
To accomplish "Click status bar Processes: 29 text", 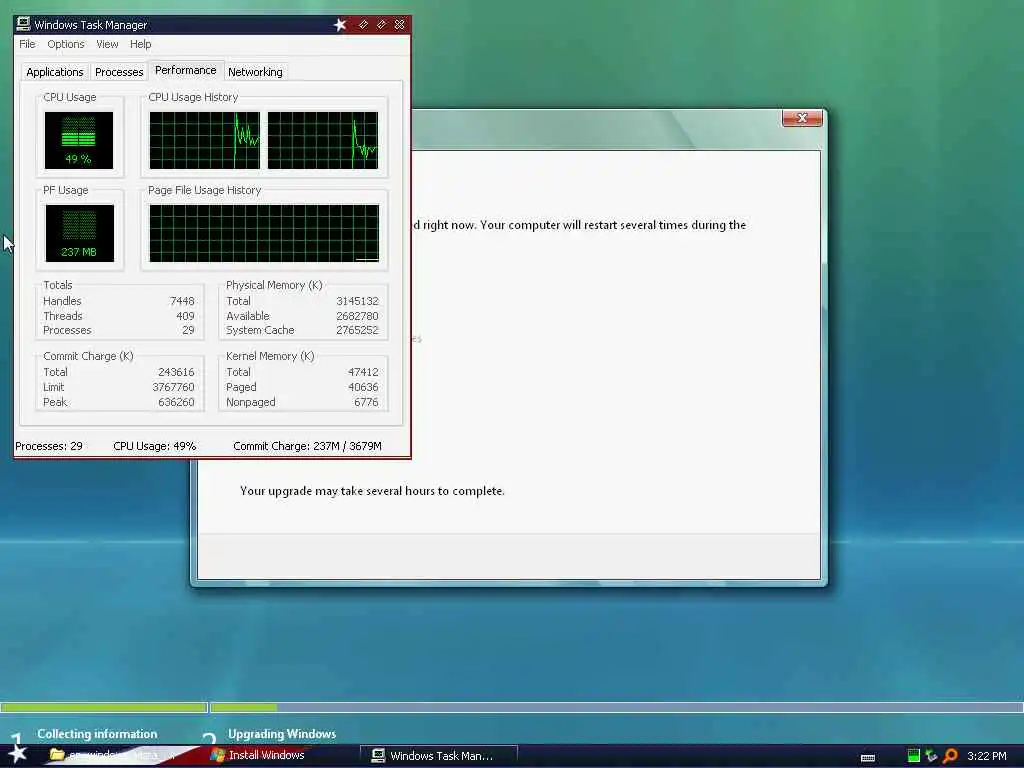I will pyautogui.click(x=49, y=446).
